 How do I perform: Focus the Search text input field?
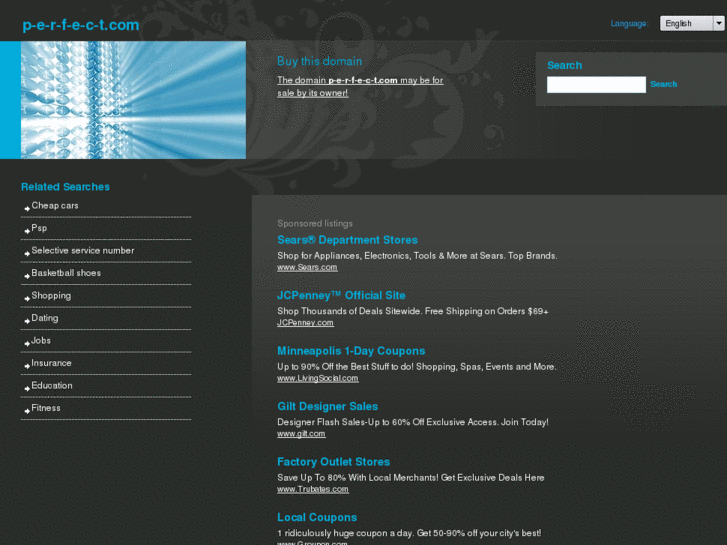point(596,84)
